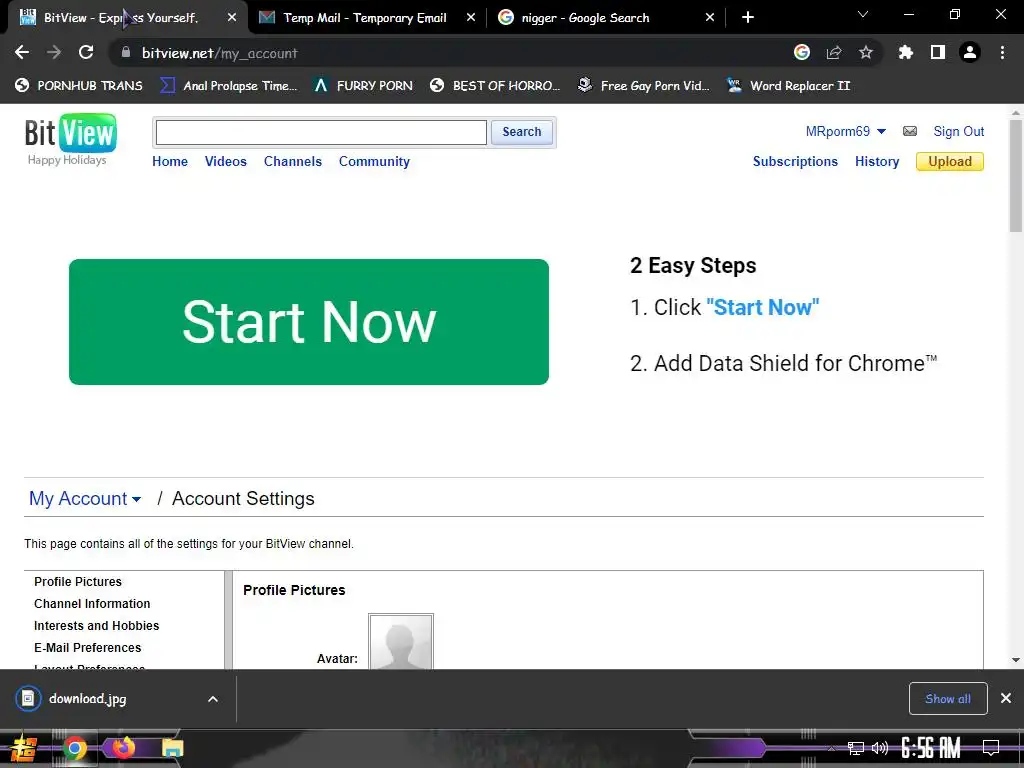Click the green Start Now banner
This screenshot has height=768, width=1024.
309,322
